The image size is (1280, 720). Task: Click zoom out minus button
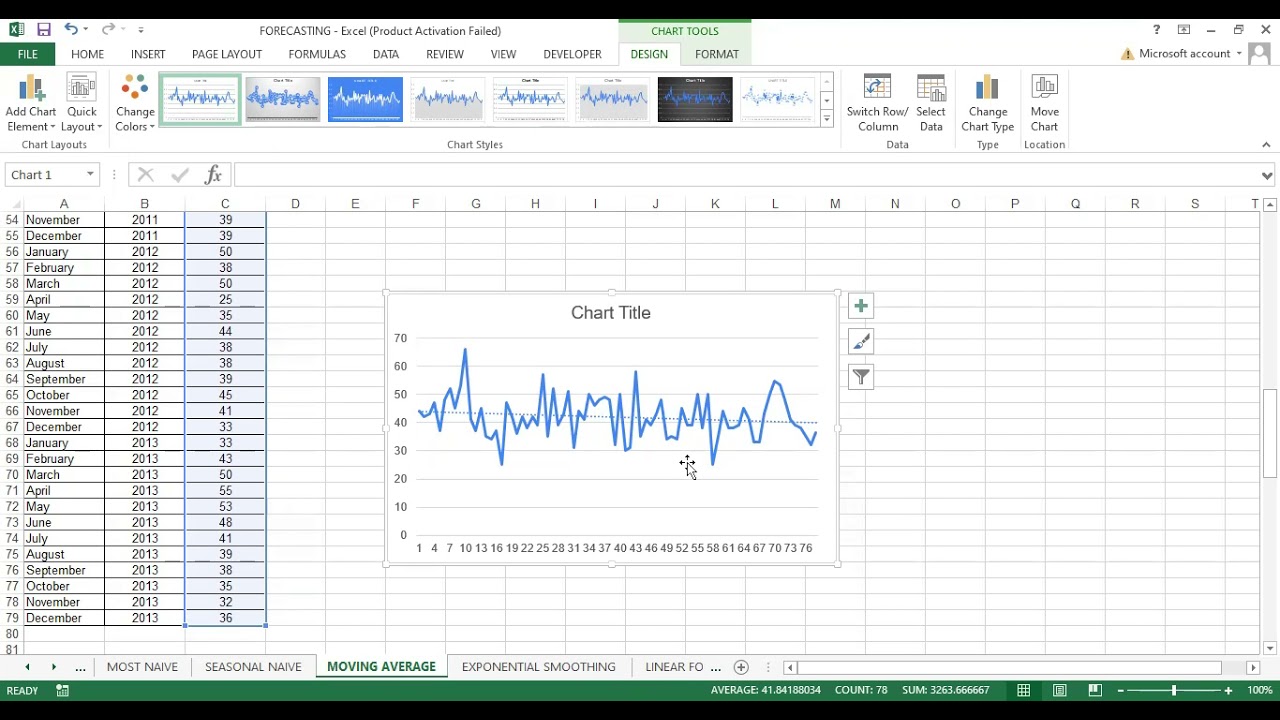[1121, 690]
